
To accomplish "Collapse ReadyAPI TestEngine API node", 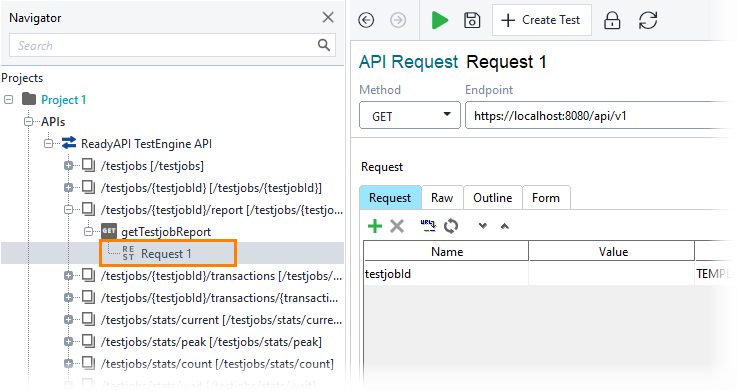I will click(x=48, y=144).
